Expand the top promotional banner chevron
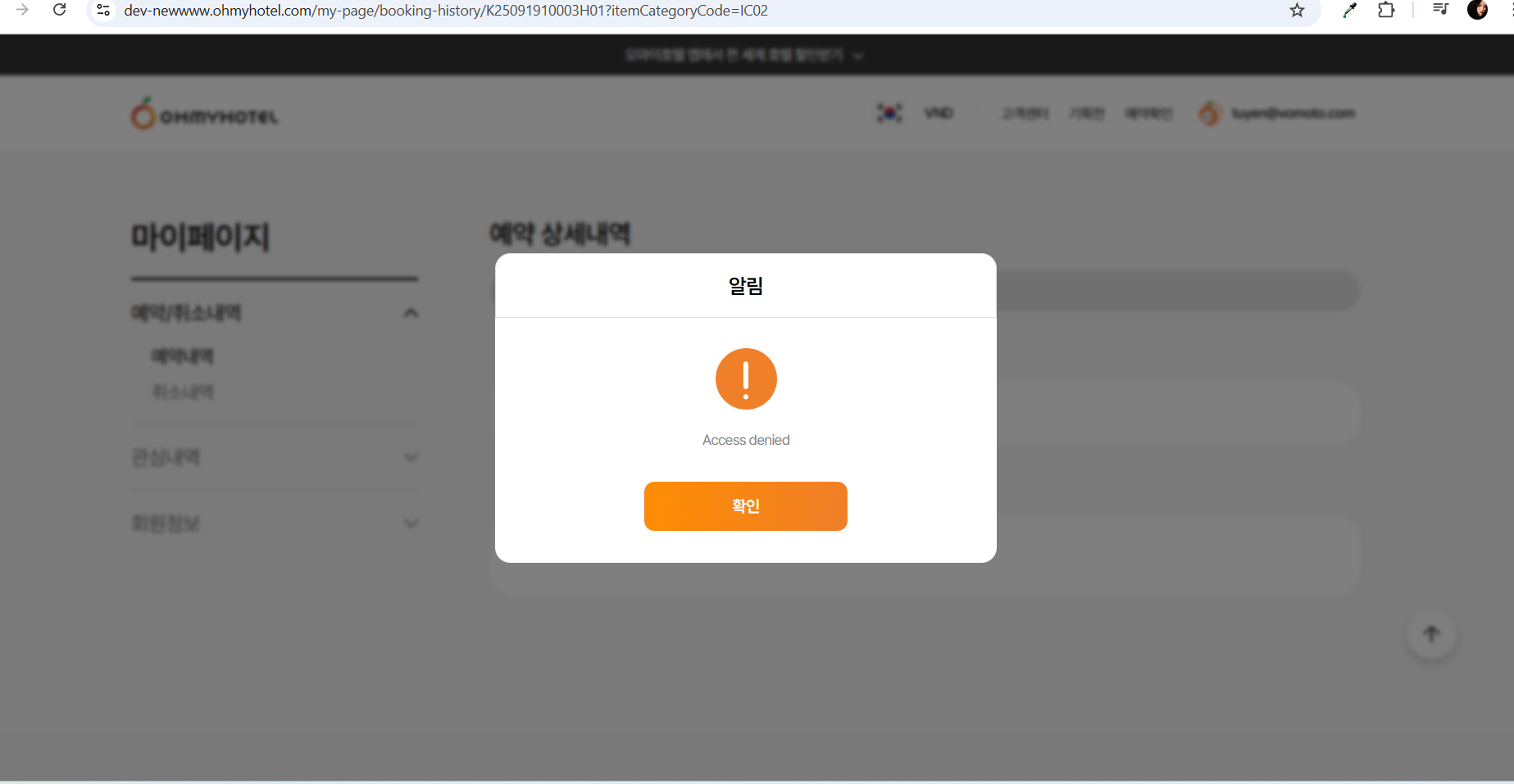This screenshot has height=784, width=1514. pyautogui.click(x=858, y=56)
